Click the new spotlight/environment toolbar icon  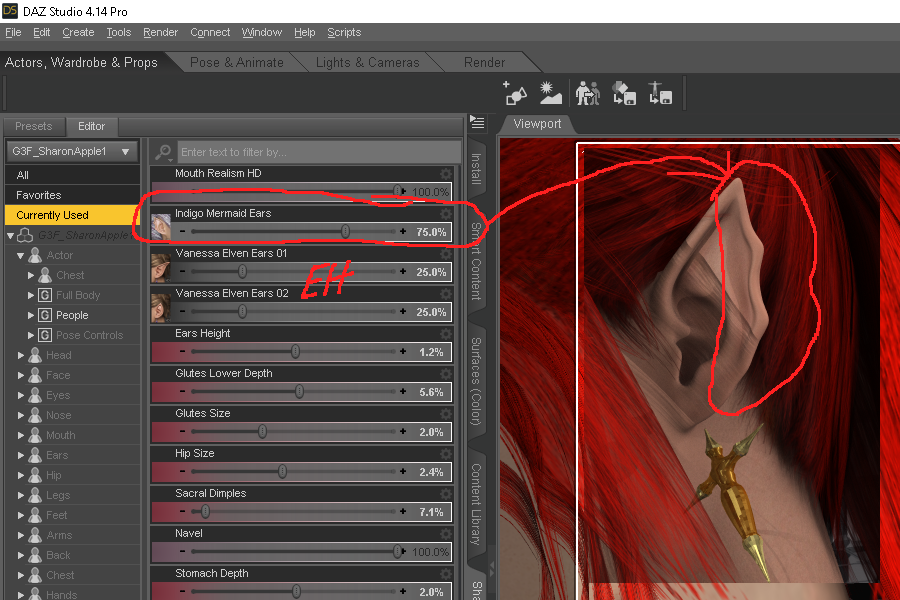[550, 93]
